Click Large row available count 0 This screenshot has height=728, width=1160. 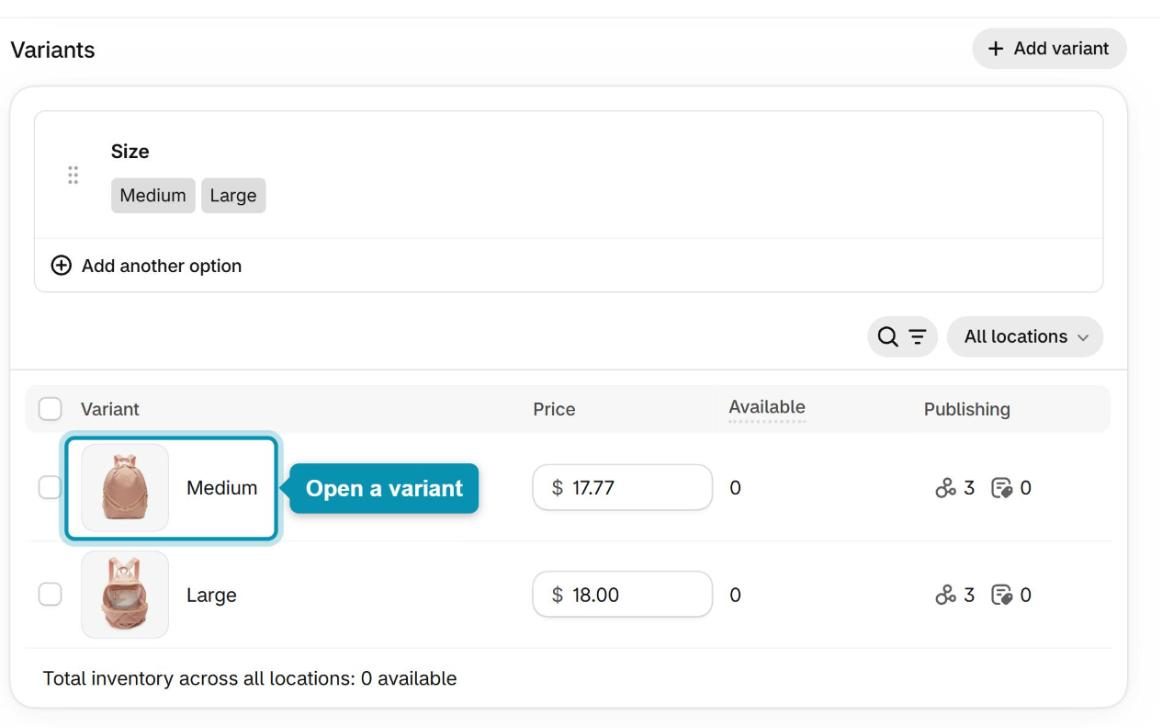point(735,595)
